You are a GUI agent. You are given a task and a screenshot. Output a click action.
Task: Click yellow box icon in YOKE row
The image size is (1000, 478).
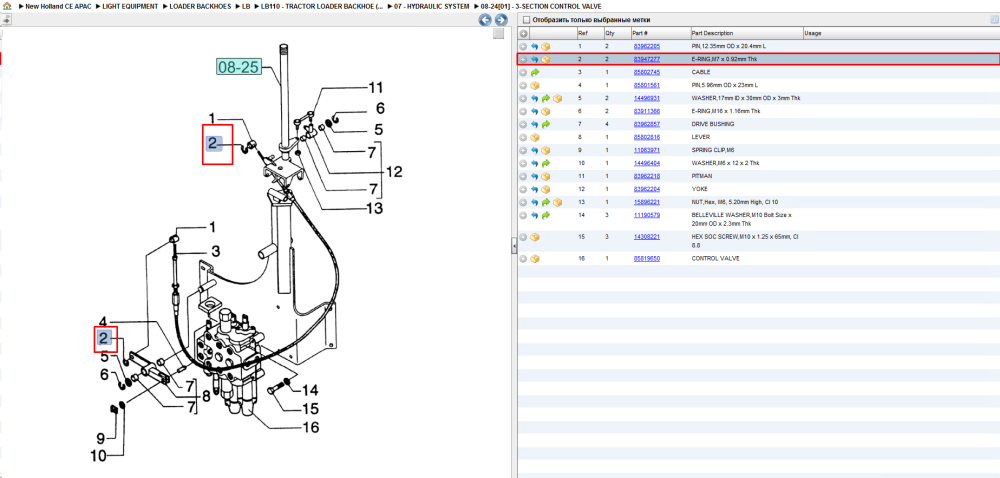click(x=546, y=189)
